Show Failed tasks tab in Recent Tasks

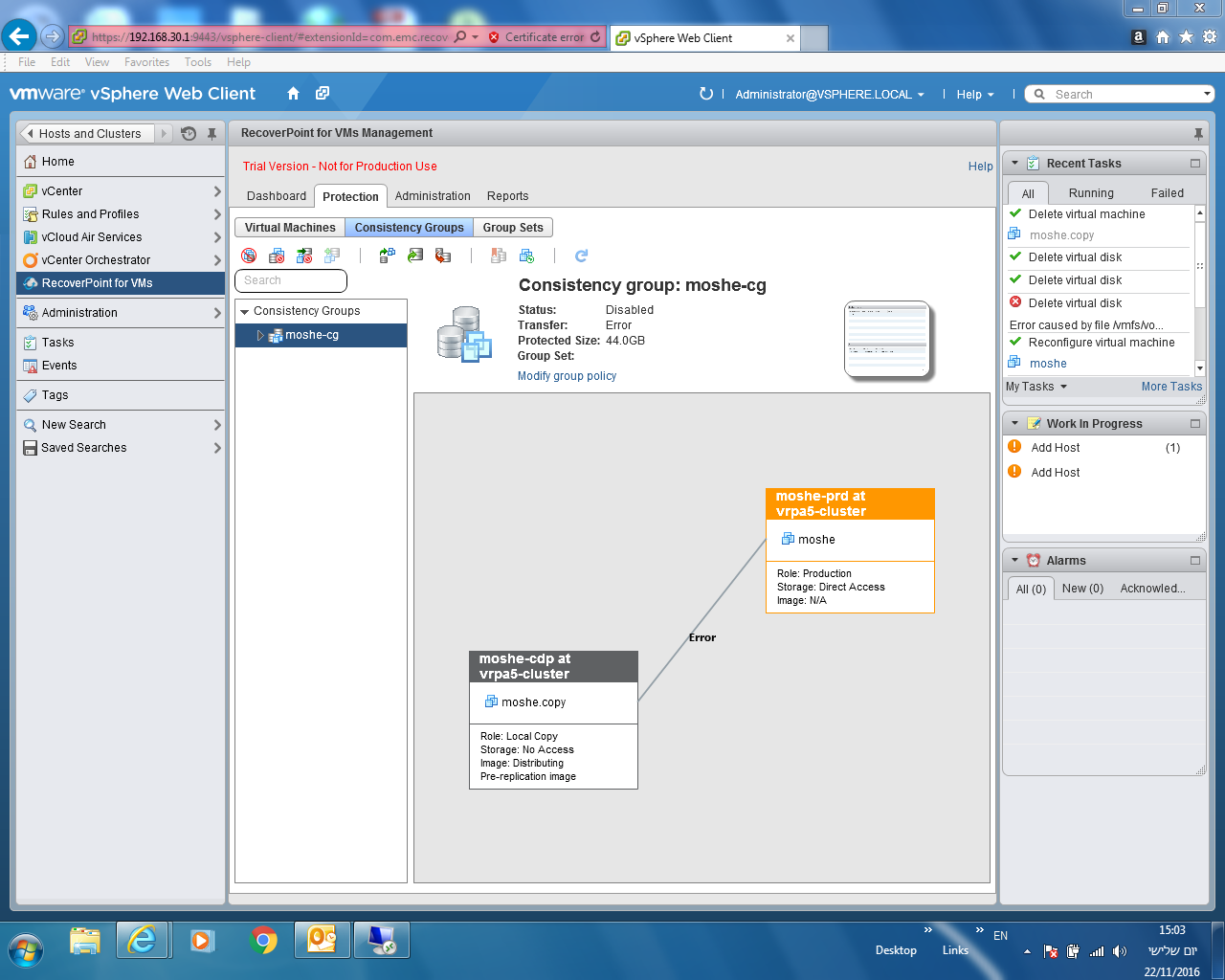[1167, 193]
